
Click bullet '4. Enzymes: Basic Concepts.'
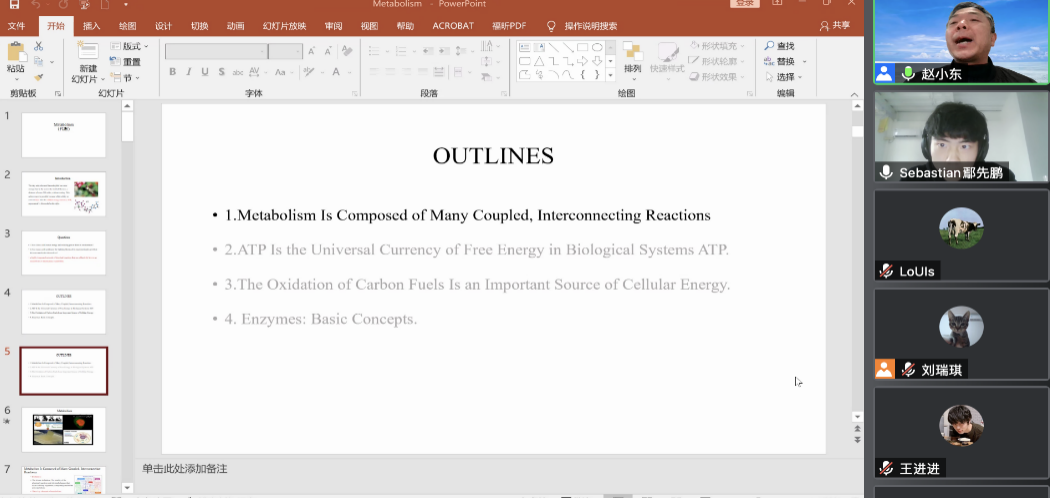(x=321, y=319)
